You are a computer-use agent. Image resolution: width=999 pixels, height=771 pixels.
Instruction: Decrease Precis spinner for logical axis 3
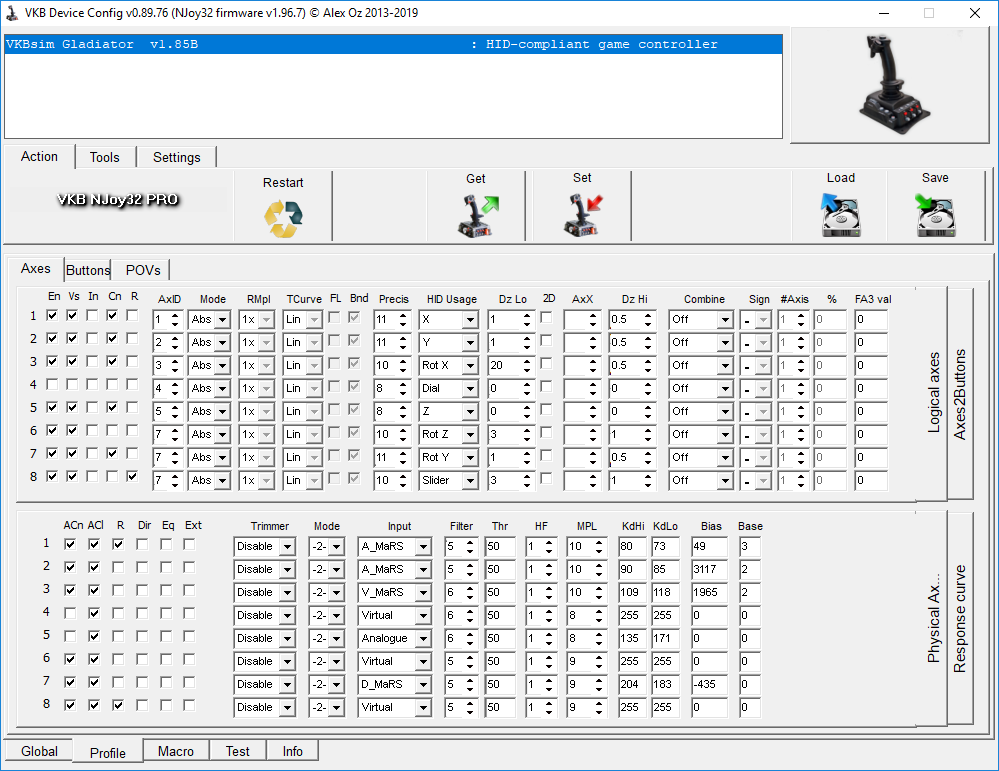[403, 370]
